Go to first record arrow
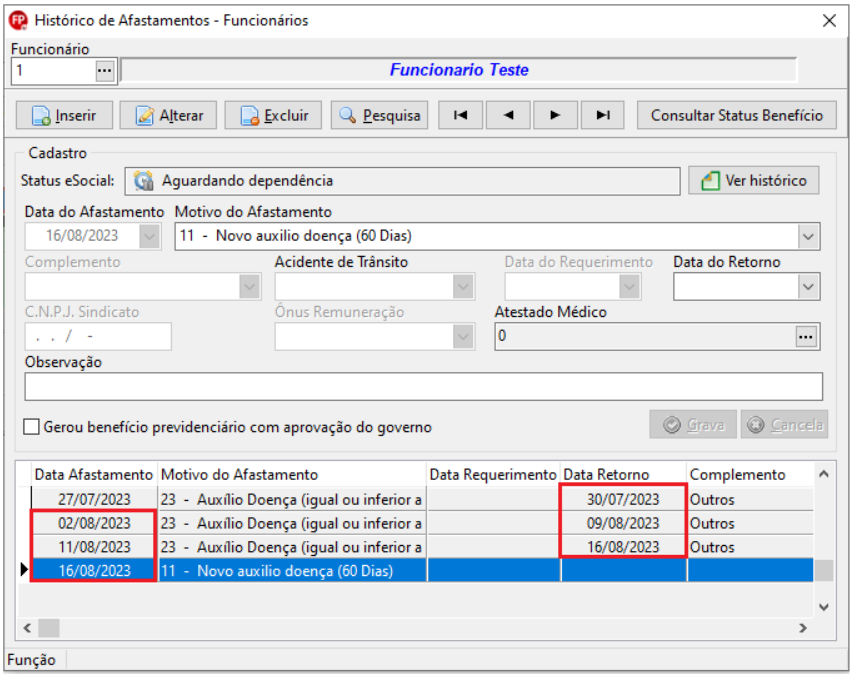This screenshot has height=677, width=851. [460, 115]
